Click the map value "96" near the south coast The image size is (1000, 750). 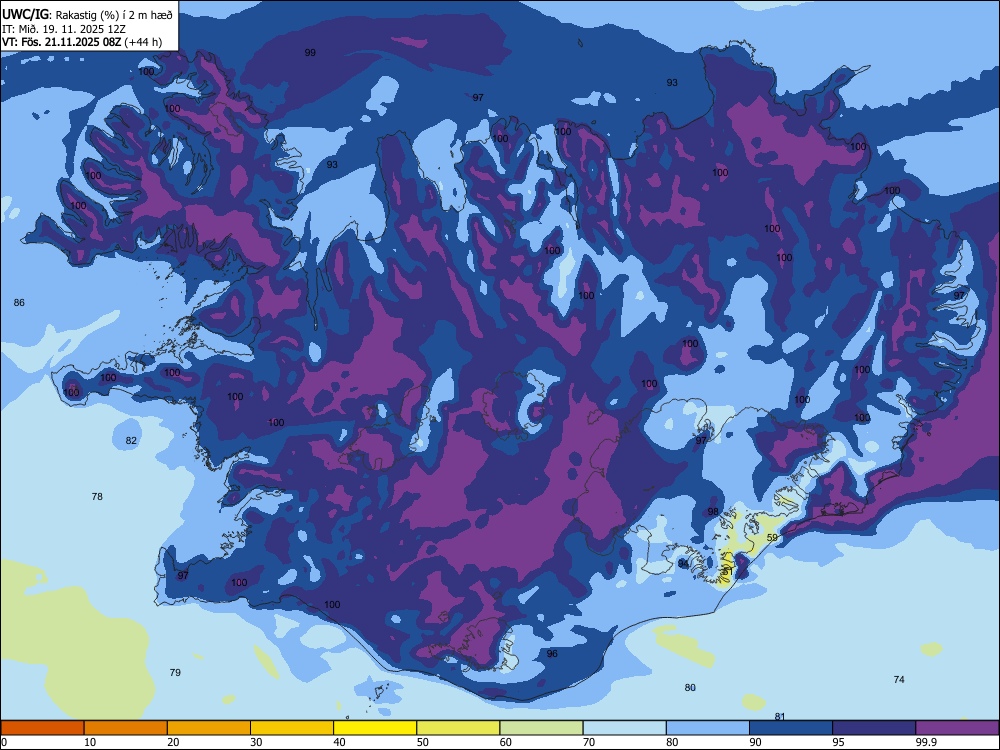pyautogui.click(x=552, y=654)
